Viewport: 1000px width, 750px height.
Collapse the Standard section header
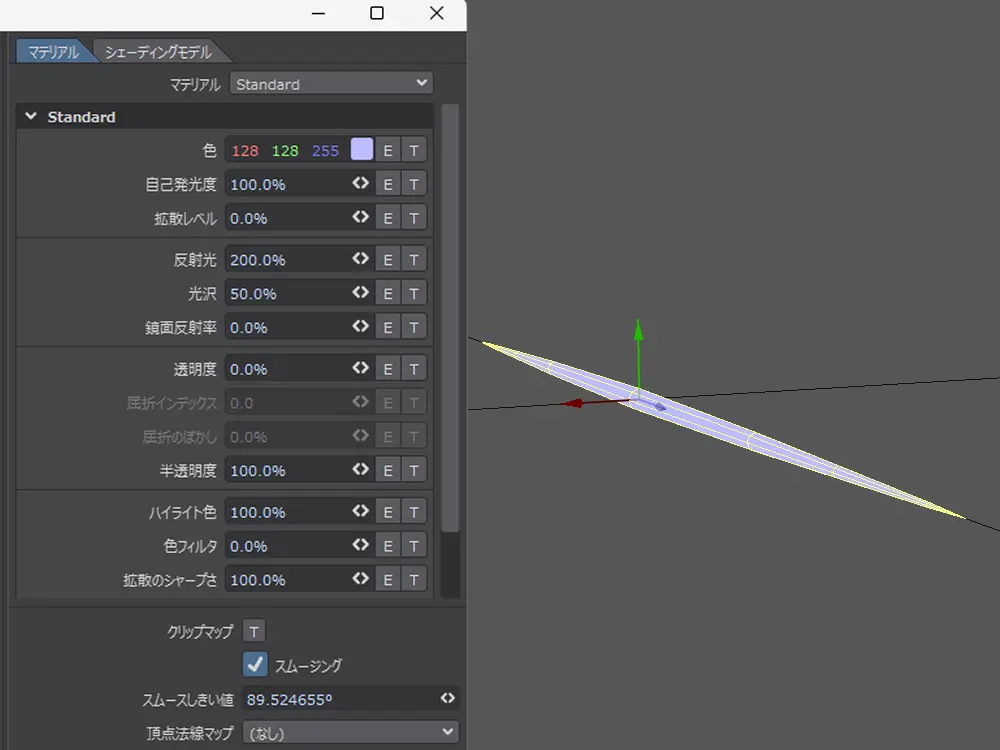32,117
